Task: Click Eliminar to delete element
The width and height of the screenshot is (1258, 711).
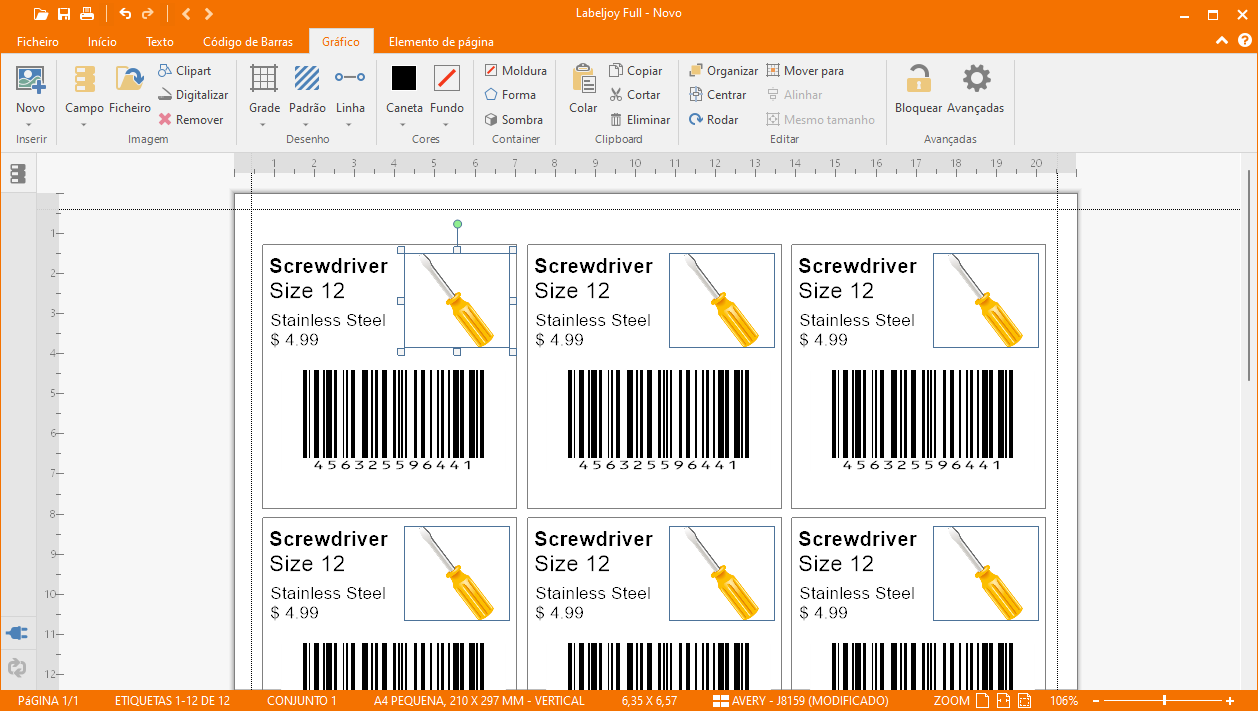Action: tap(639, 119)
